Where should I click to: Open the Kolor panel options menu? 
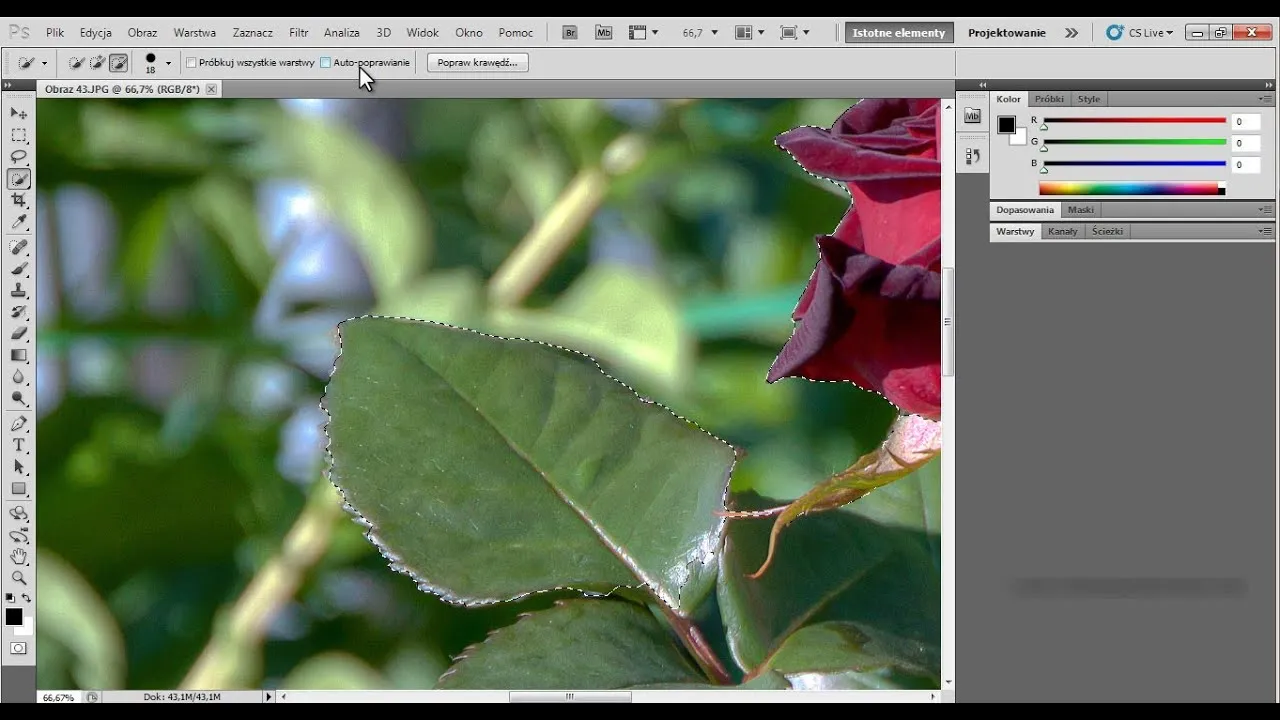1265,99
